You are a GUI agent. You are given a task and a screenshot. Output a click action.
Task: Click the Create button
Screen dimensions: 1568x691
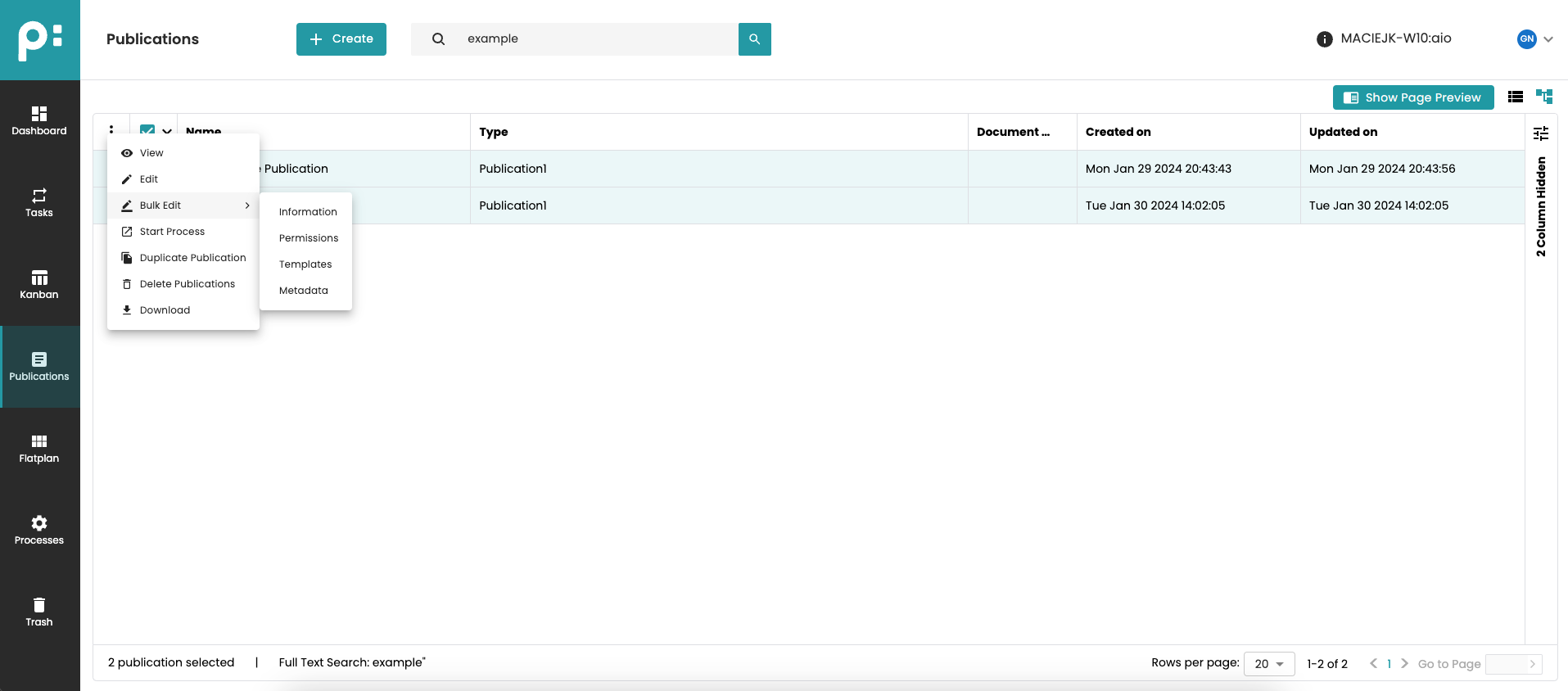pos(341,39)
